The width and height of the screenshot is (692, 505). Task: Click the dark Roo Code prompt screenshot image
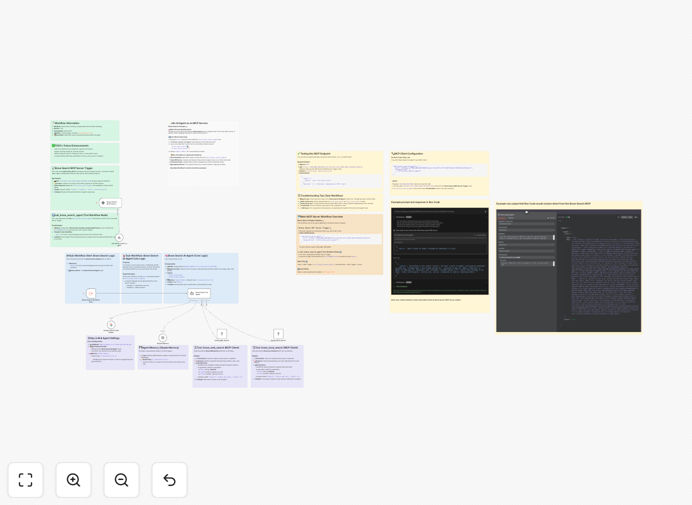tap(440, 251)
